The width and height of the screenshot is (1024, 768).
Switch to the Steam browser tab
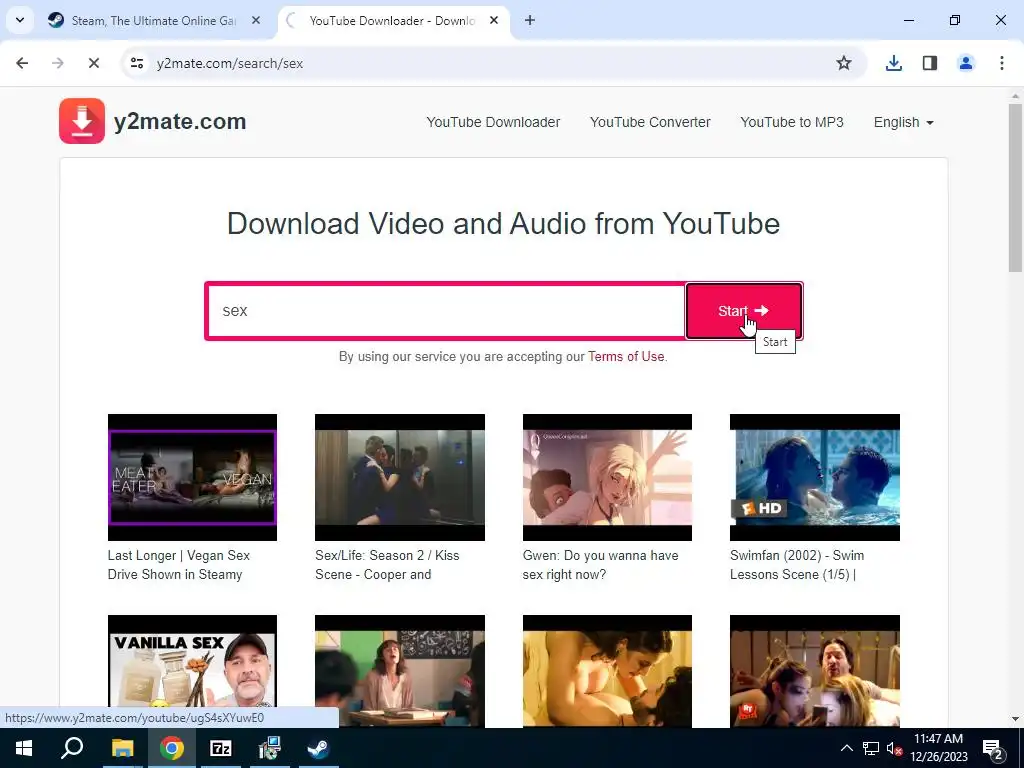click(154, 20)
